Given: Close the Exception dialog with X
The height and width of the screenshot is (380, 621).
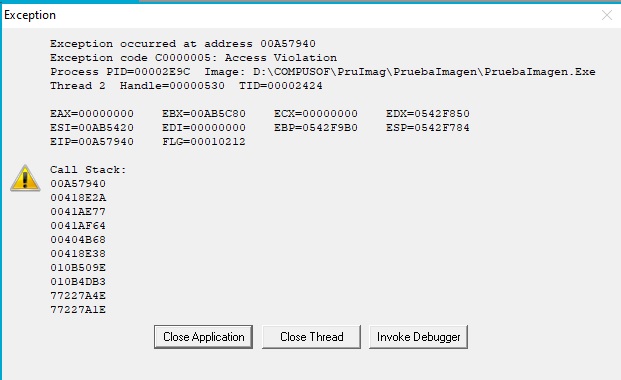Looking at the screenshot, I should pyautogui.click(x=606, y=15).
